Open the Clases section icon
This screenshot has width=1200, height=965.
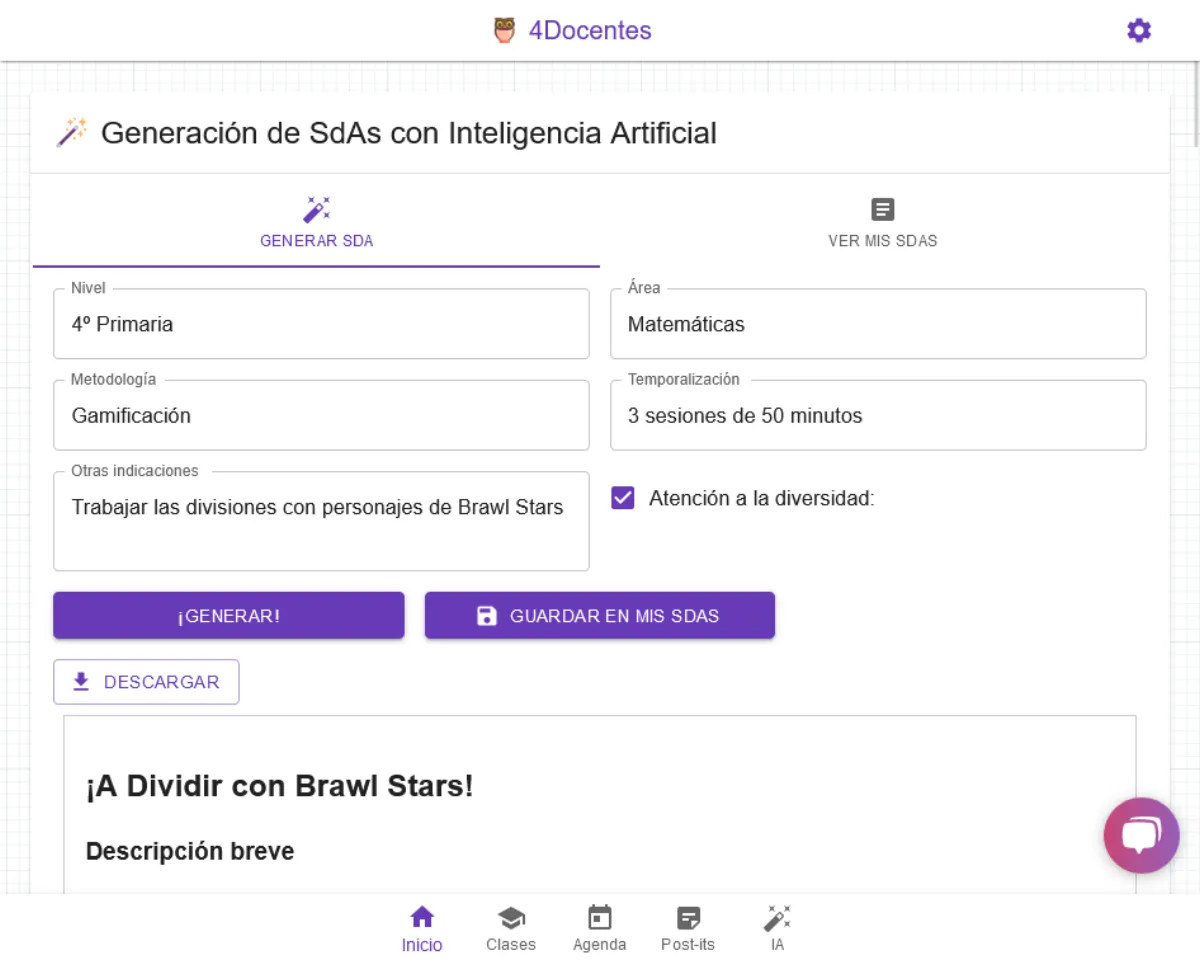click(511, 915)
